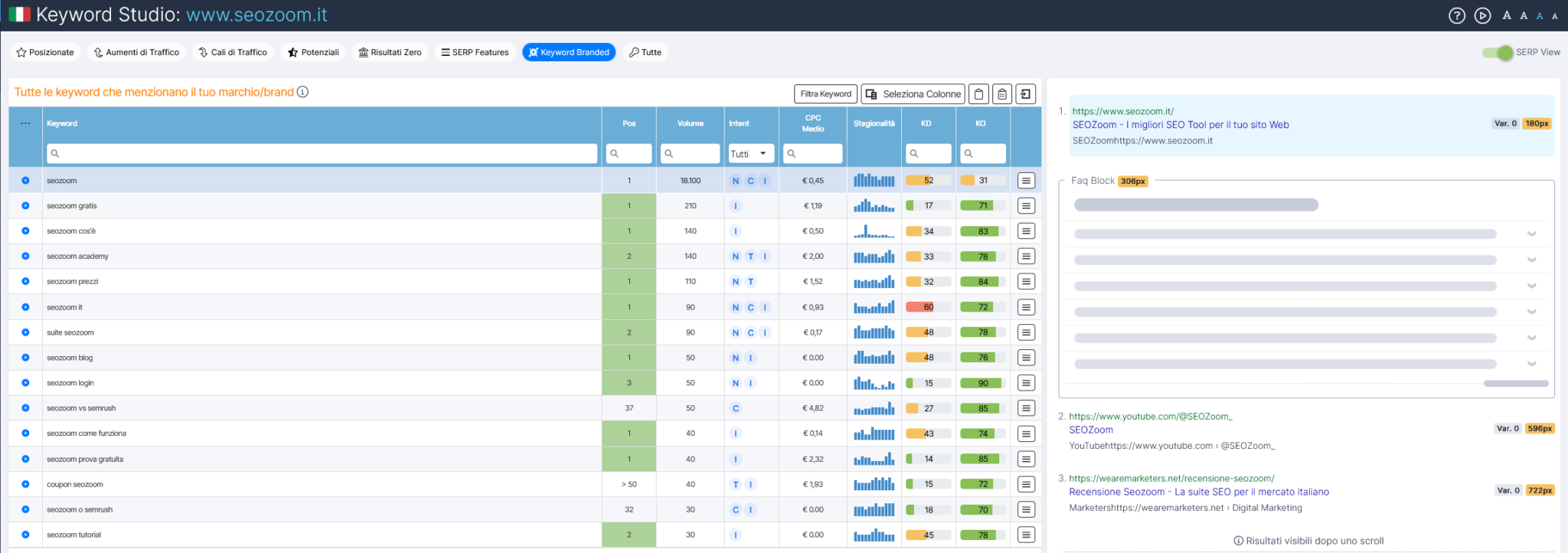Open row menu icon for seozoom cos'è
This screenshot has height=553, width=1568.
(x=1026, y=231)
